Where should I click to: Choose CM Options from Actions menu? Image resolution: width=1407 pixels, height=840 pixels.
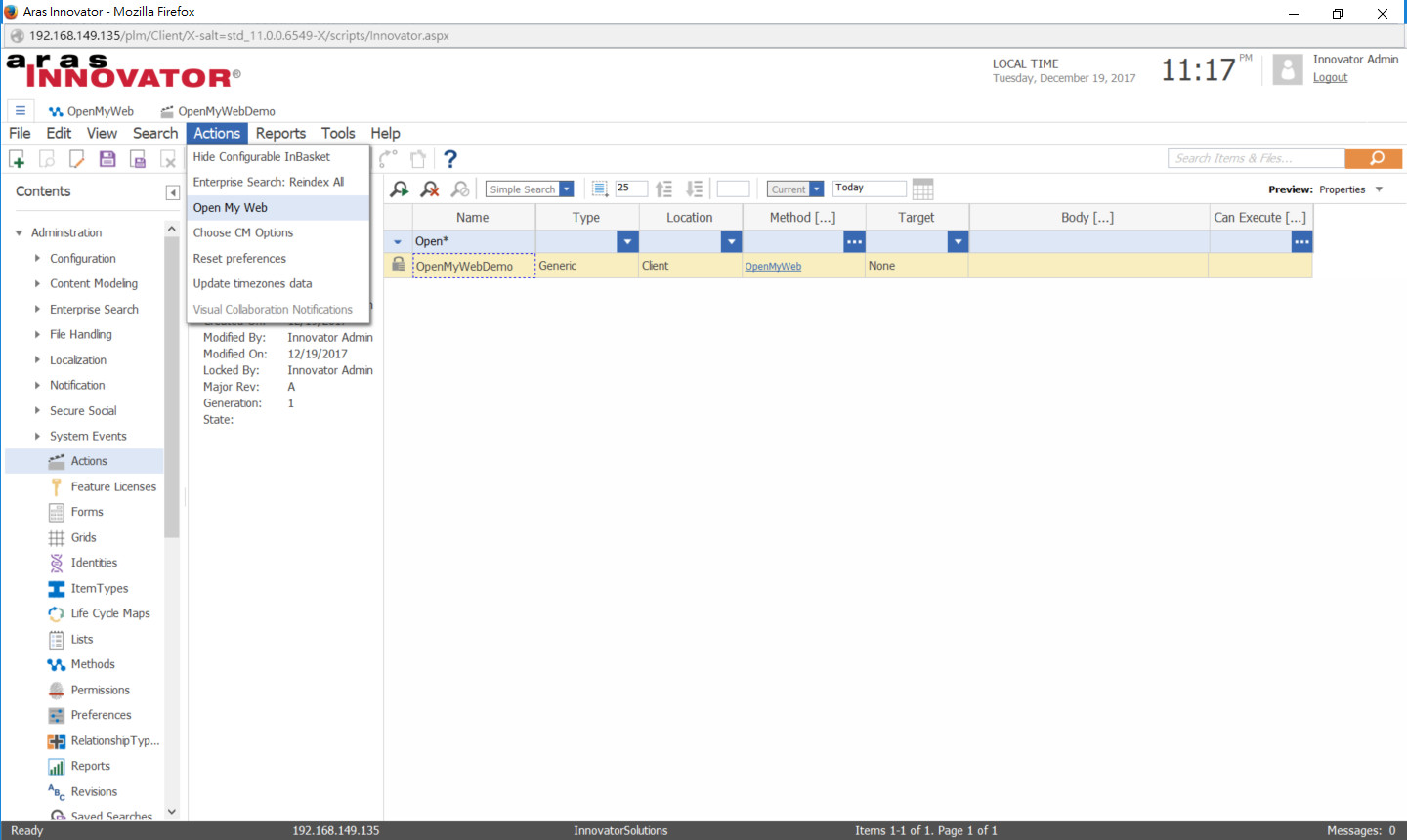277,233
